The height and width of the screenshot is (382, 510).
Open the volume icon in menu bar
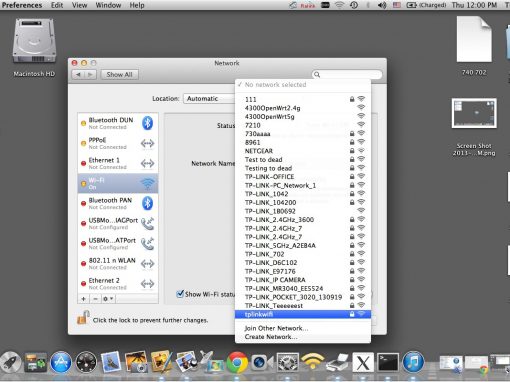tap(382, 5)
